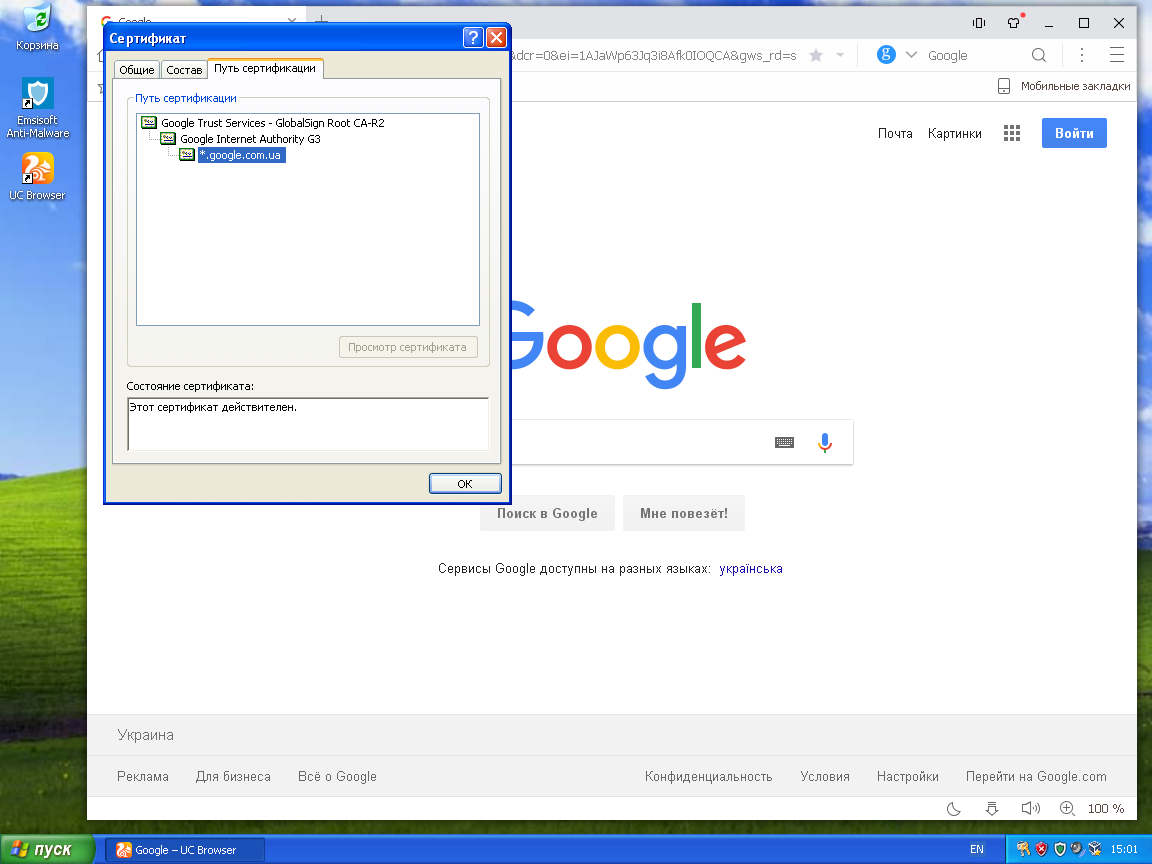1152x864 pixels.
Task: Open the on-screen keyboard icon in search box
Action: [784, 442]
